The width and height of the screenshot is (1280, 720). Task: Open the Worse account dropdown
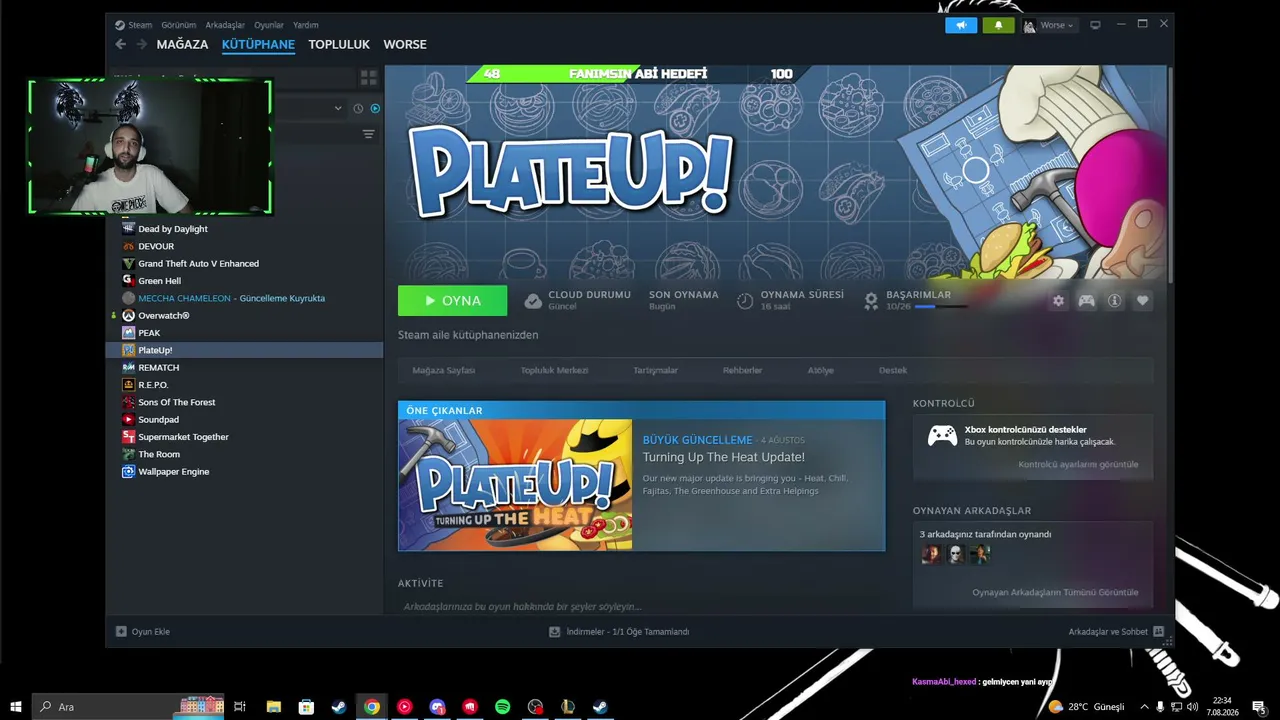(x=1048, y=25)
